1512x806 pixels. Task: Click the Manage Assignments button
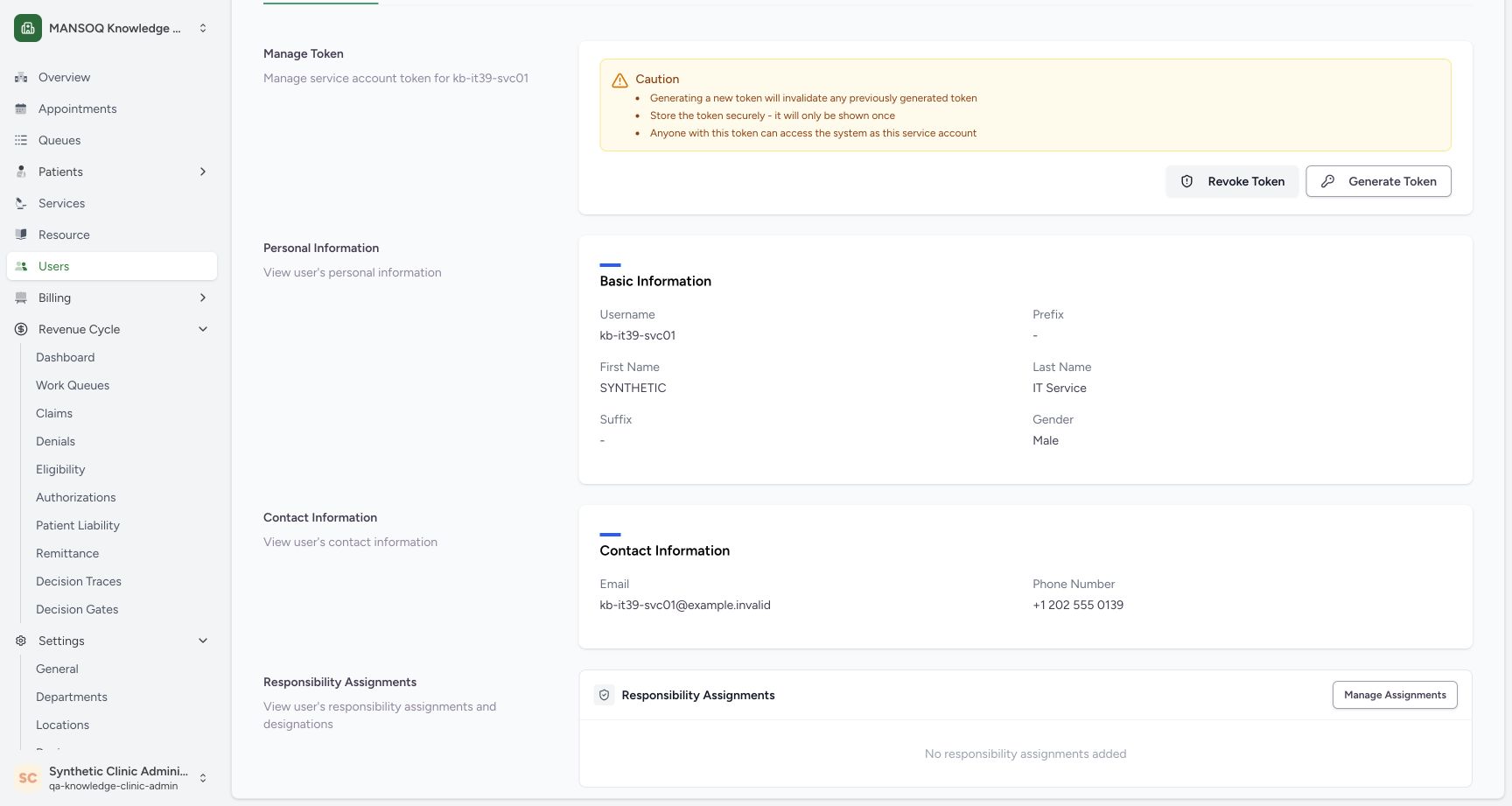[x=1395, y=695]
